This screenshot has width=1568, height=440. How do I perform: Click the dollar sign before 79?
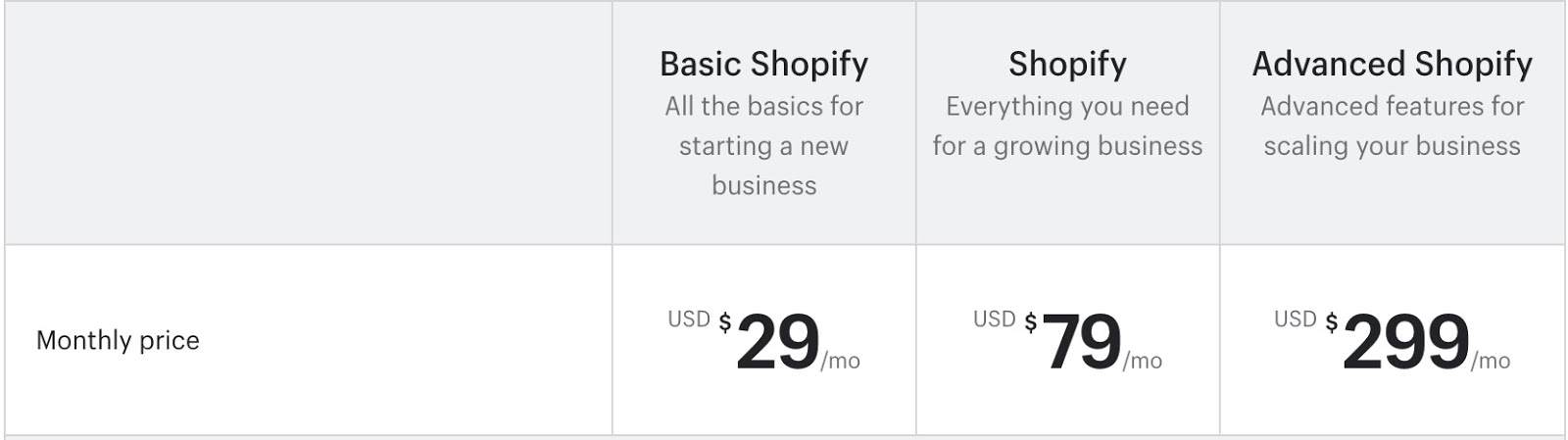1031,322
